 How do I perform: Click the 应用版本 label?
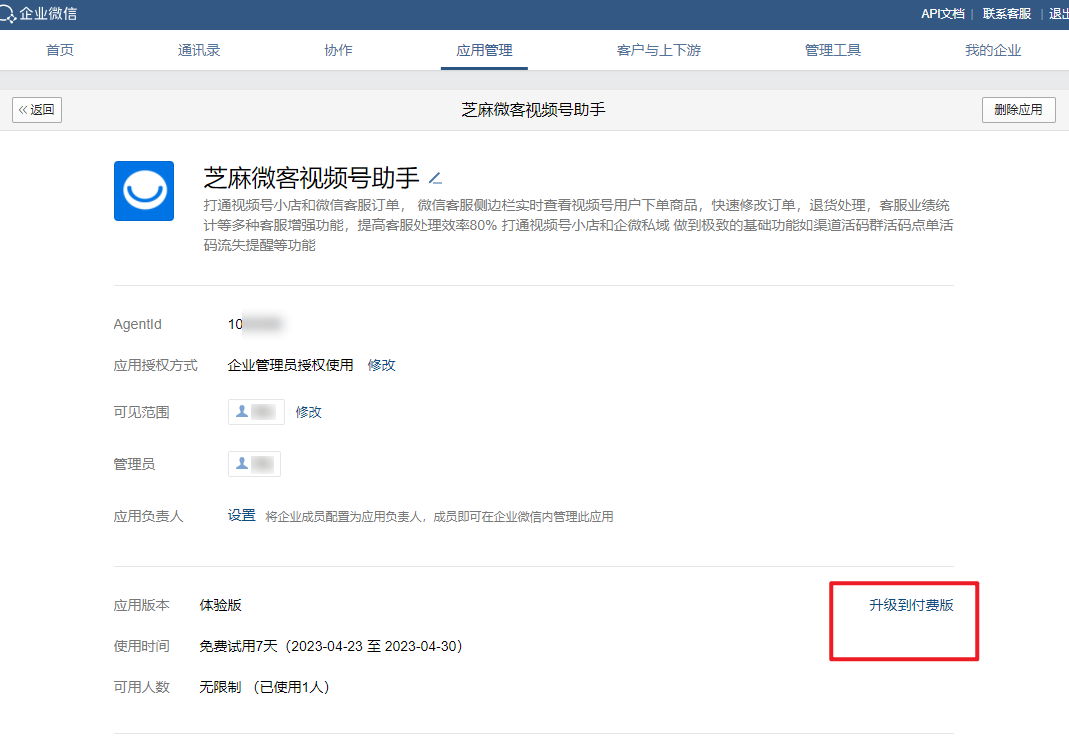tap(142, 605)
